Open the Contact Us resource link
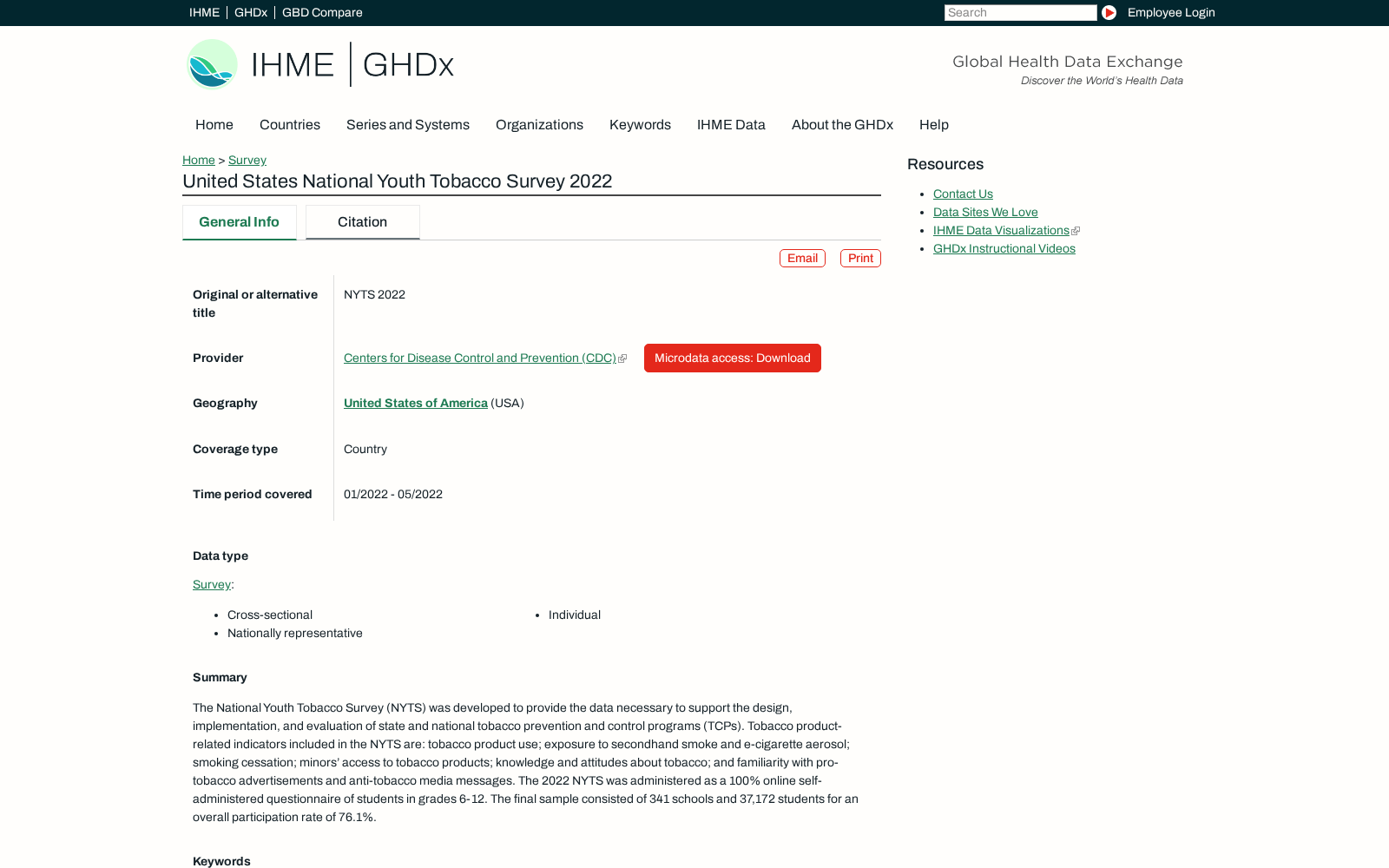The height and width of the screenshot is (868, 1389). 963,194
